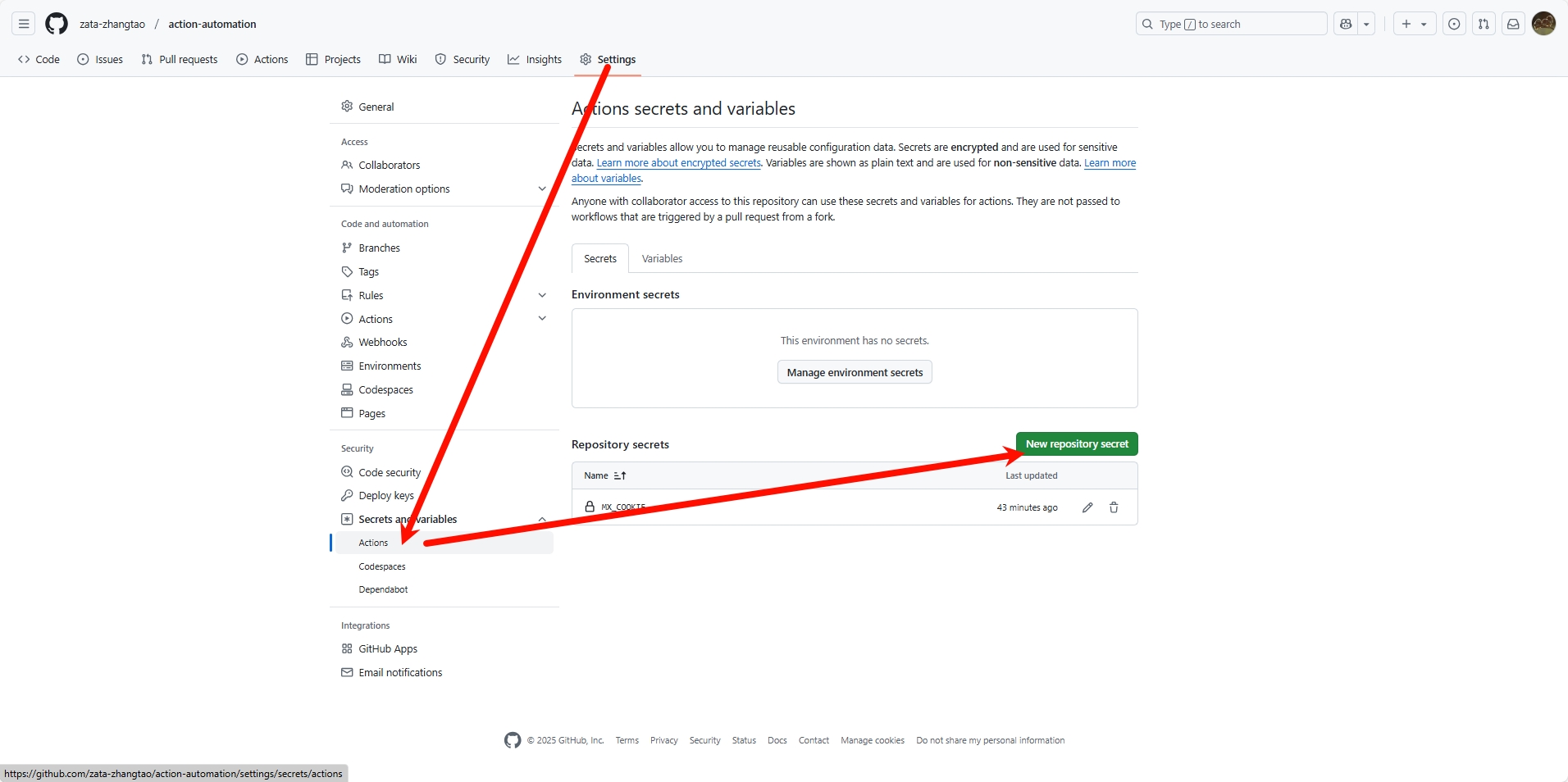Switch to the Code tab
Screen dimensions: 1568x782
point(39,59)
